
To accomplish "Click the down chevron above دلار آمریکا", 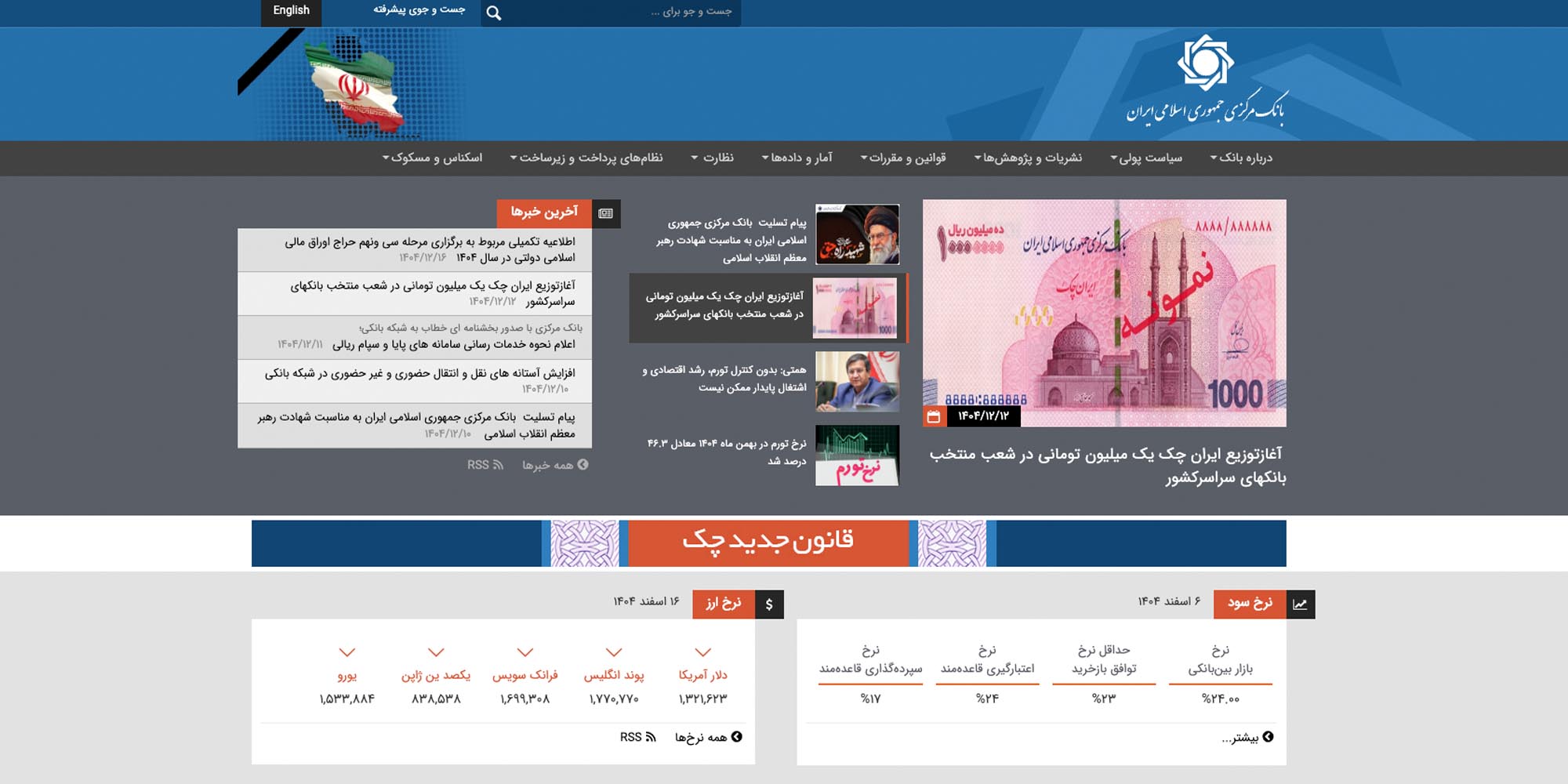I will [703, 652].
